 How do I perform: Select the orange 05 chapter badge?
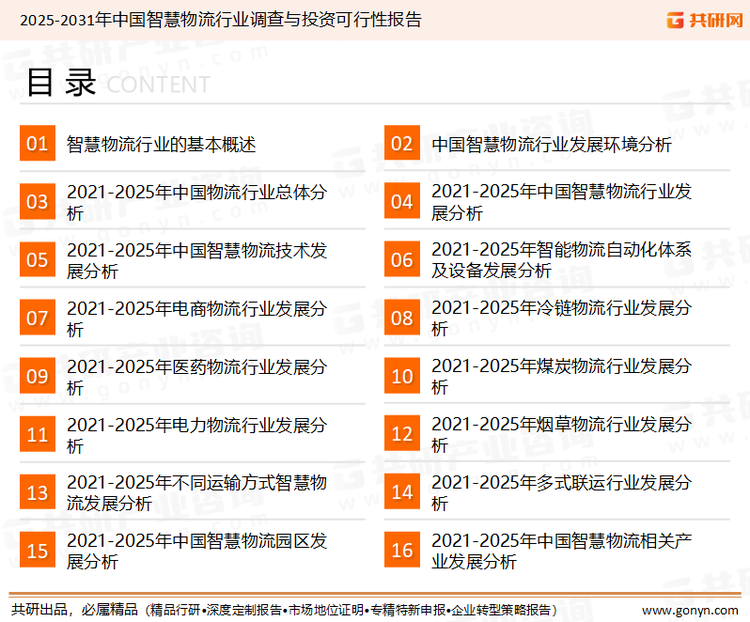[x=37, y=259]
